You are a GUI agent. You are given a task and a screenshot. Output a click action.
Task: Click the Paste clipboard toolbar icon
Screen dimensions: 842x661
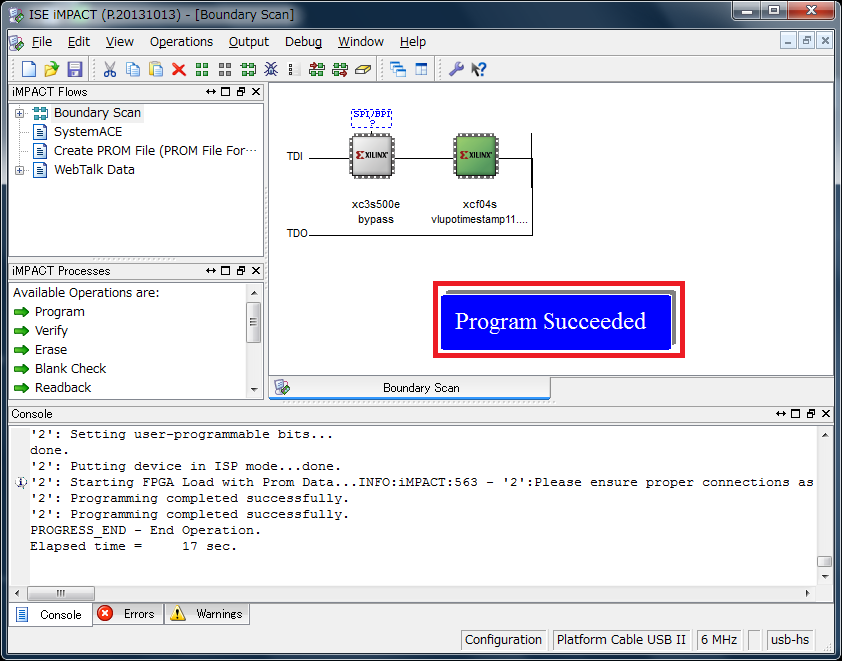tap(156, 69)
